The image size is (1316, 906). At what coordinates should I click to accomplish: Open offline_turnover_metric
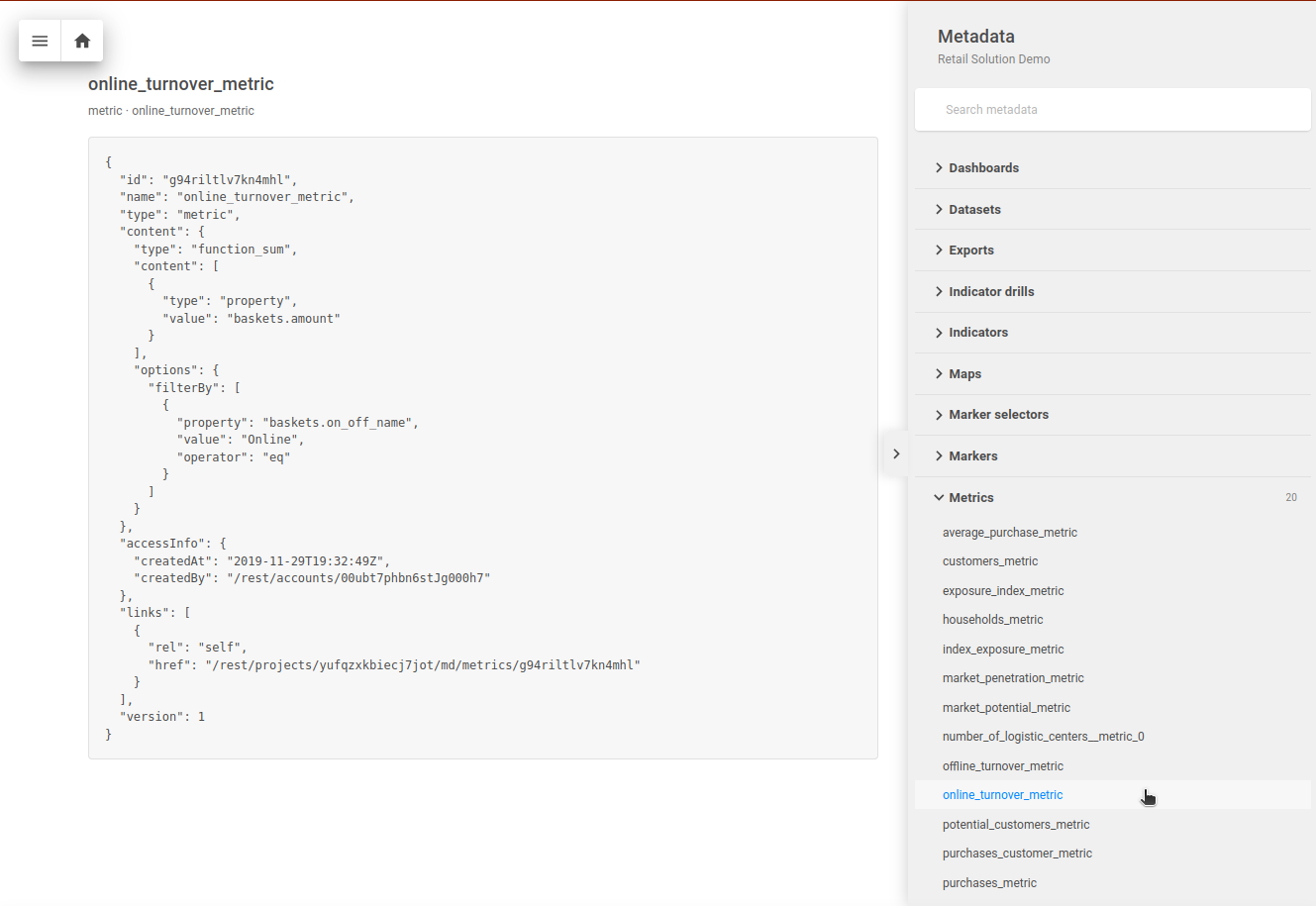[1003, 766]
